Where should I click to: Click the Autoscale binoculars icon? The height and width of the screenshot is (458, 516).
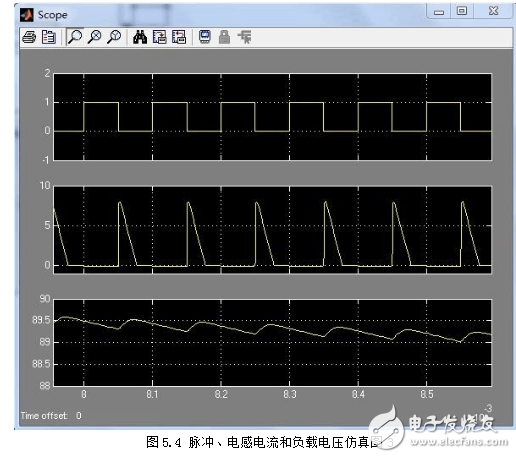pos(140,37)
